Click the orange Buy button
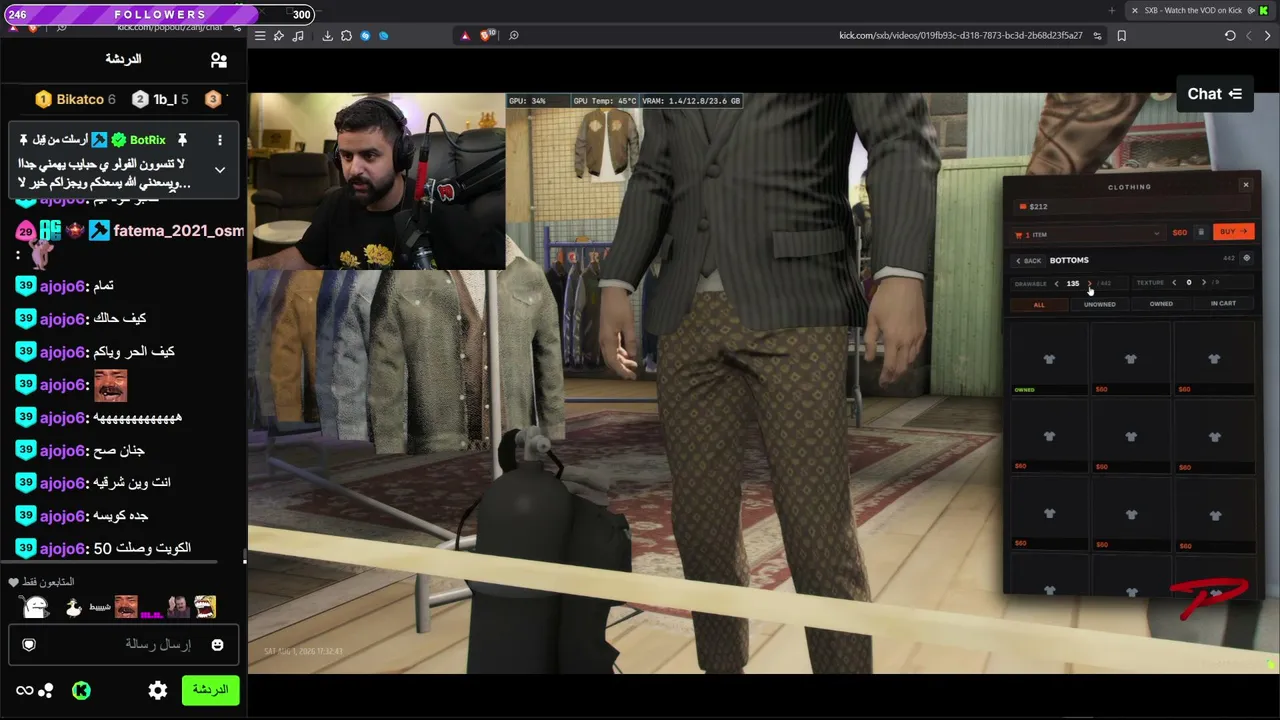The width and height of the screenshot is (1280, 720). 1233,232
